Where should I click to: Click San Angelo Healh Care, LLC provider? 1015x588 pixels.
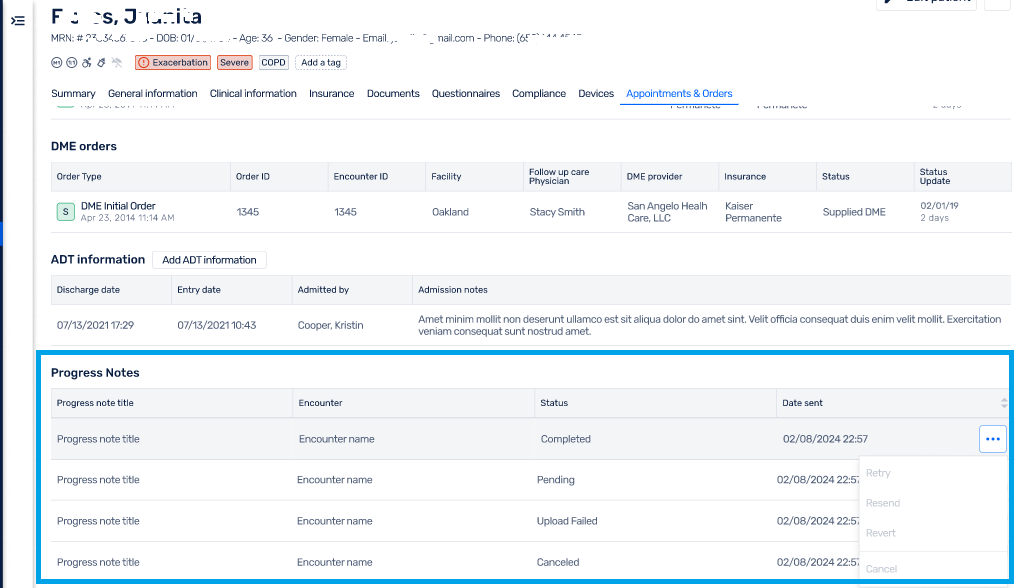click(667, 212)
